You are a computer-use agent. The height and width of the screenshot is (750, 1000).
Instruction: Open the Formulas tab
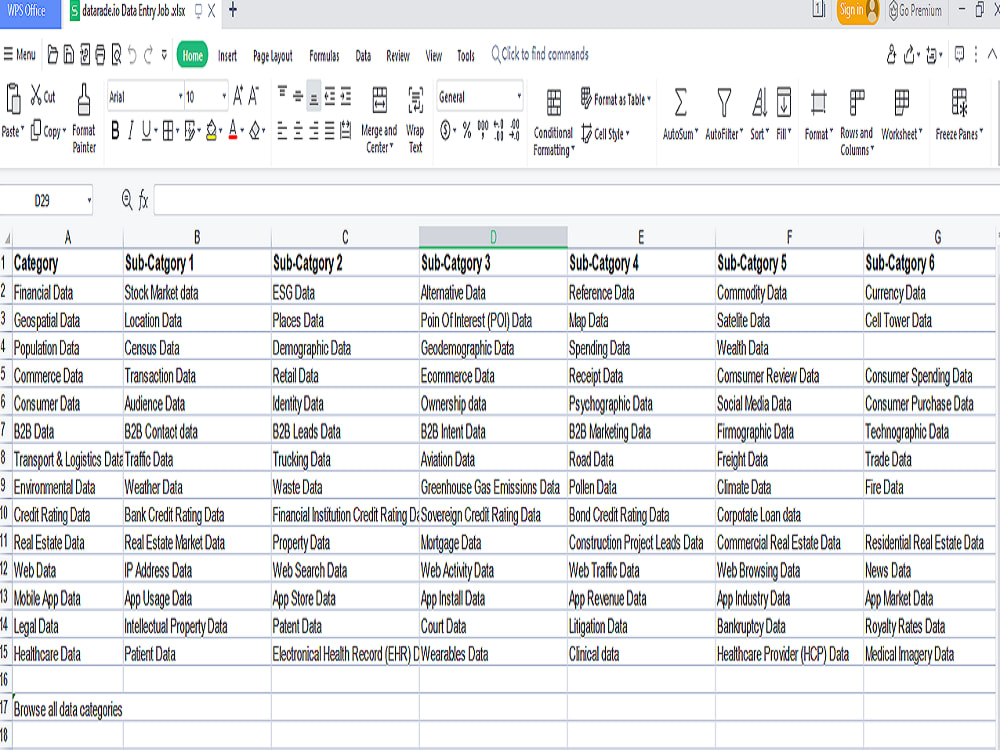(324, 55)
